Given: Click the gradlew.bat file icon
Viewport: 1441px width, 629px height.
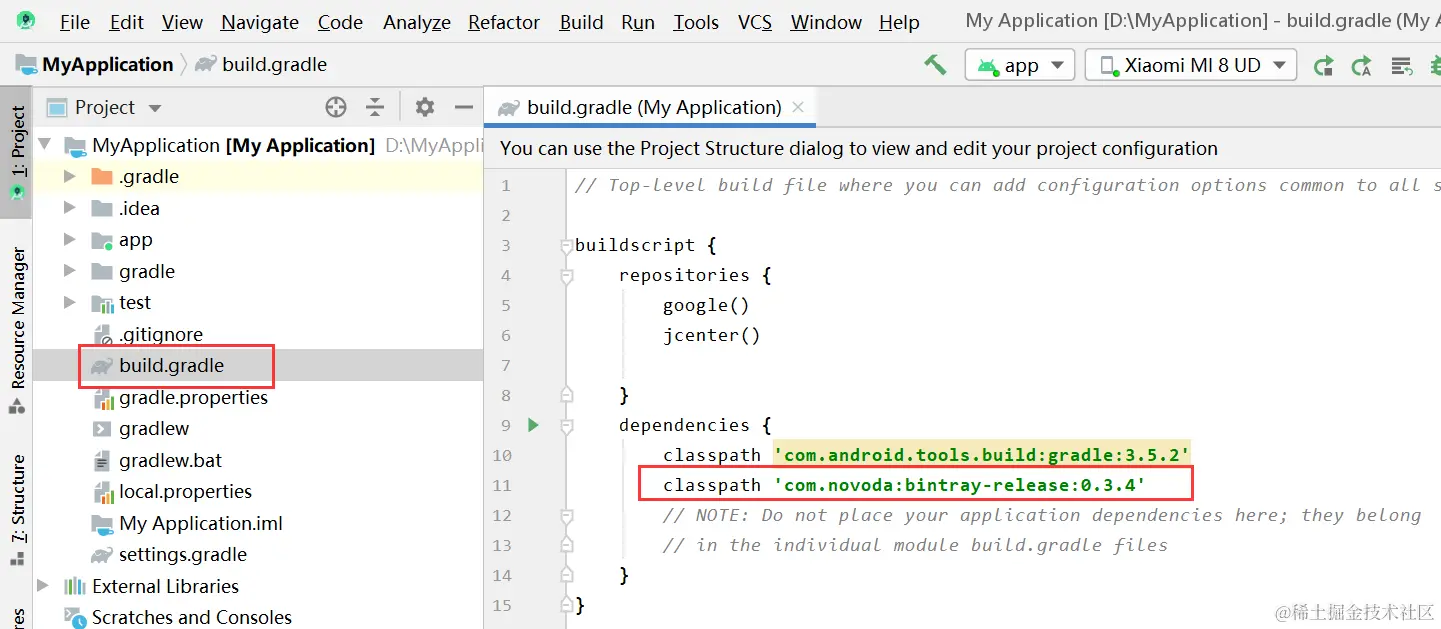Looking at the screenshot, I should [102, 460].
